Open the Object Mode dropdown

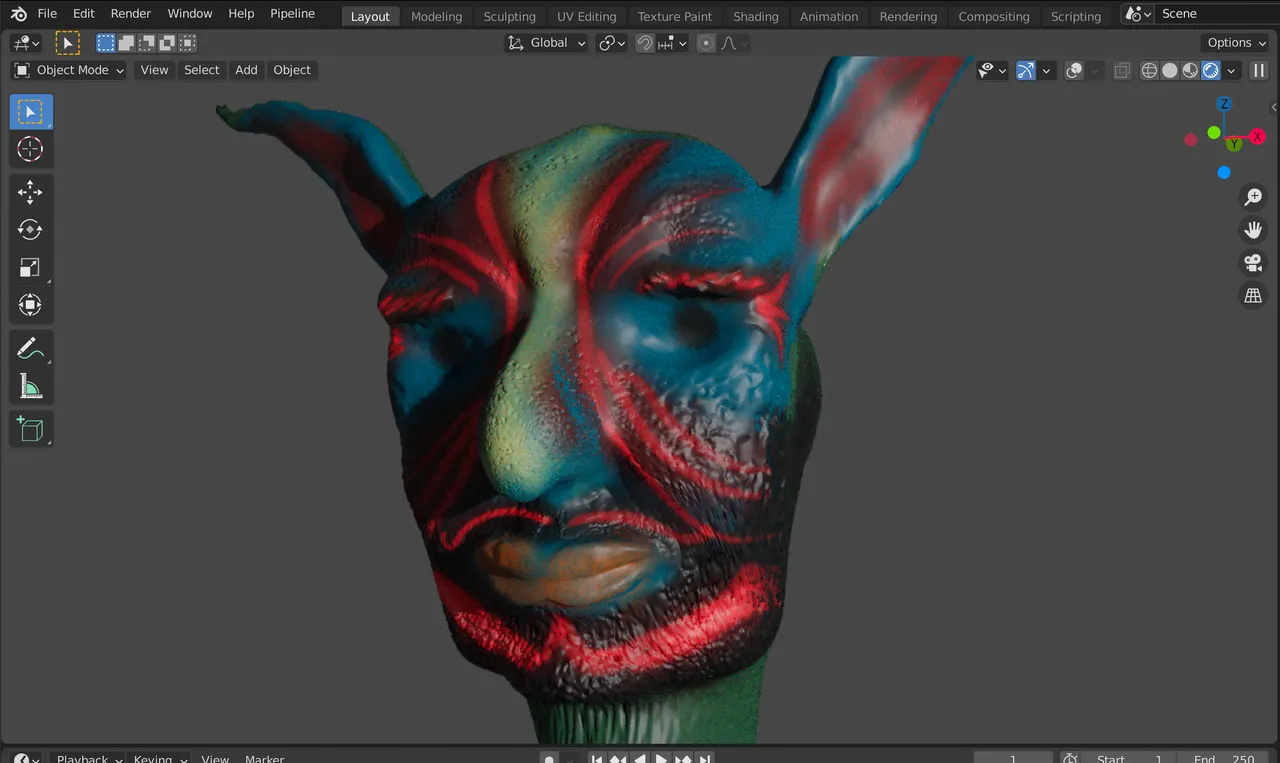point(69,70)
